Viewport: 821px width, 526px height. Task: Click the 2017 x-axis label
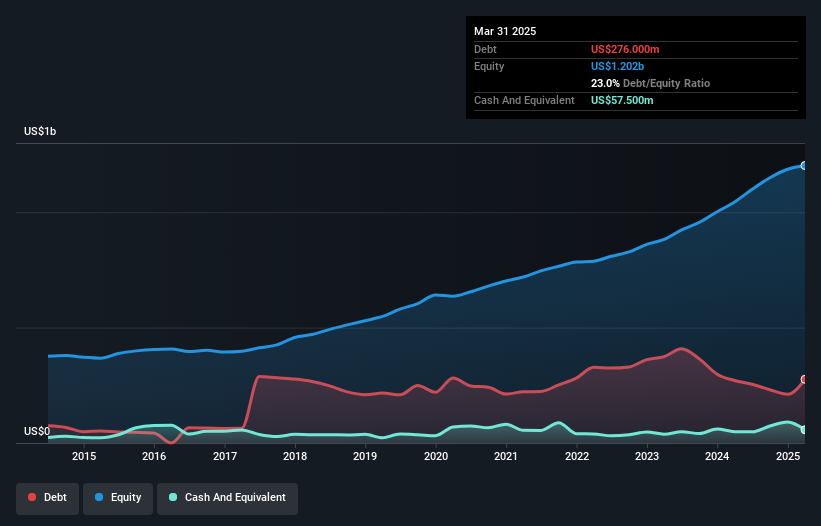pyautogui.click(x=225, y=456)
